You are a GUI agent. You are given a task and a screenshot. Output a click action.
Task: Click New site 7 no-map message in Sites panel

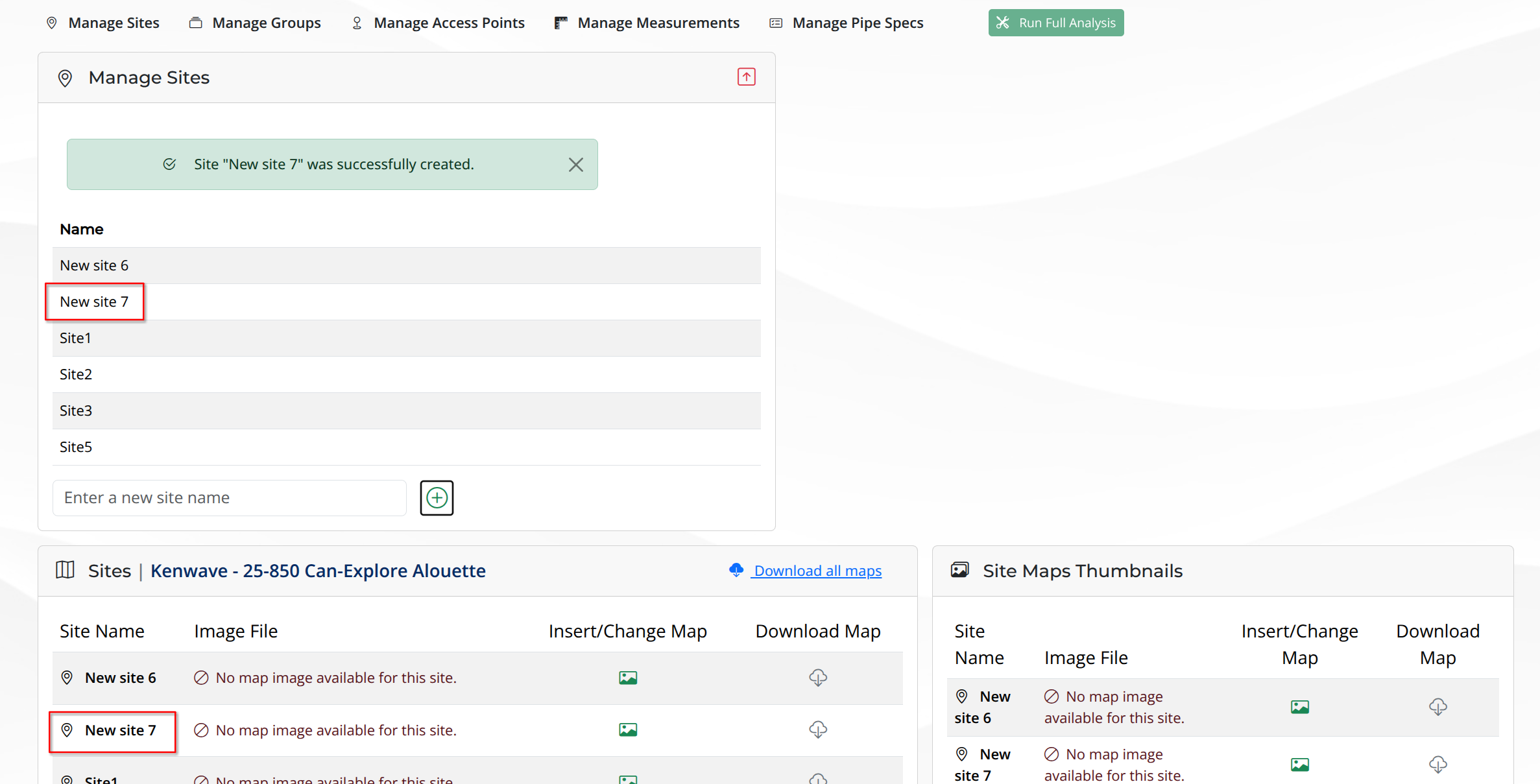(336, 730)
